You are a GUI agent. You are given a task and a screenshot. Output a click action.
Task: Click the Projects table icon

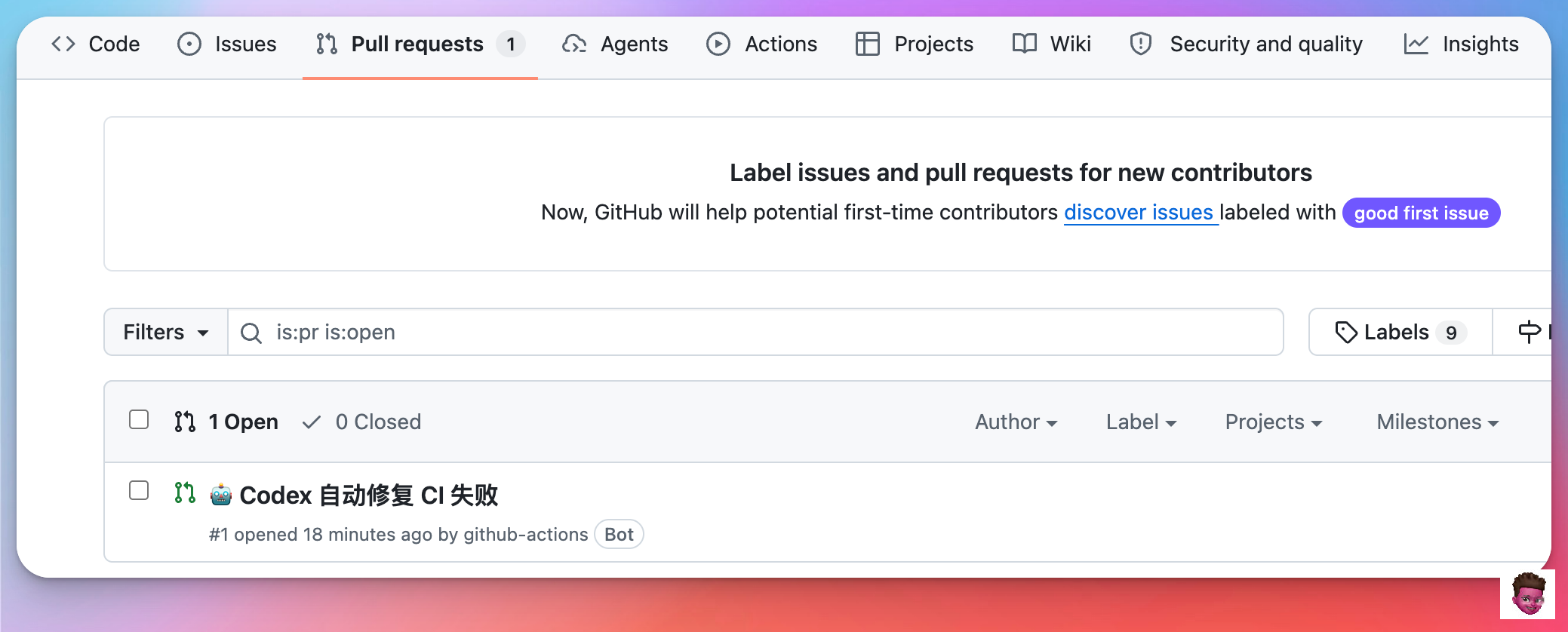coord(868,44)
